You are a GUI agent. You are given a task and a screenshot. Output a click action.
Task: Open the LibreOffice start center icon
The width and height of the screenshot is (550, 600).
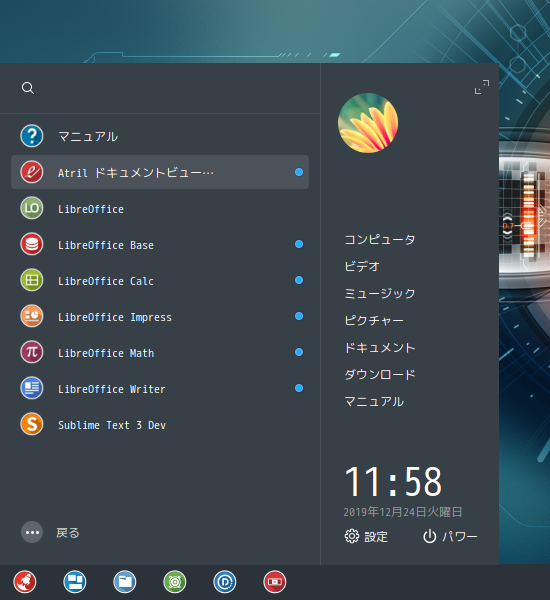click(x=32, y=208)
